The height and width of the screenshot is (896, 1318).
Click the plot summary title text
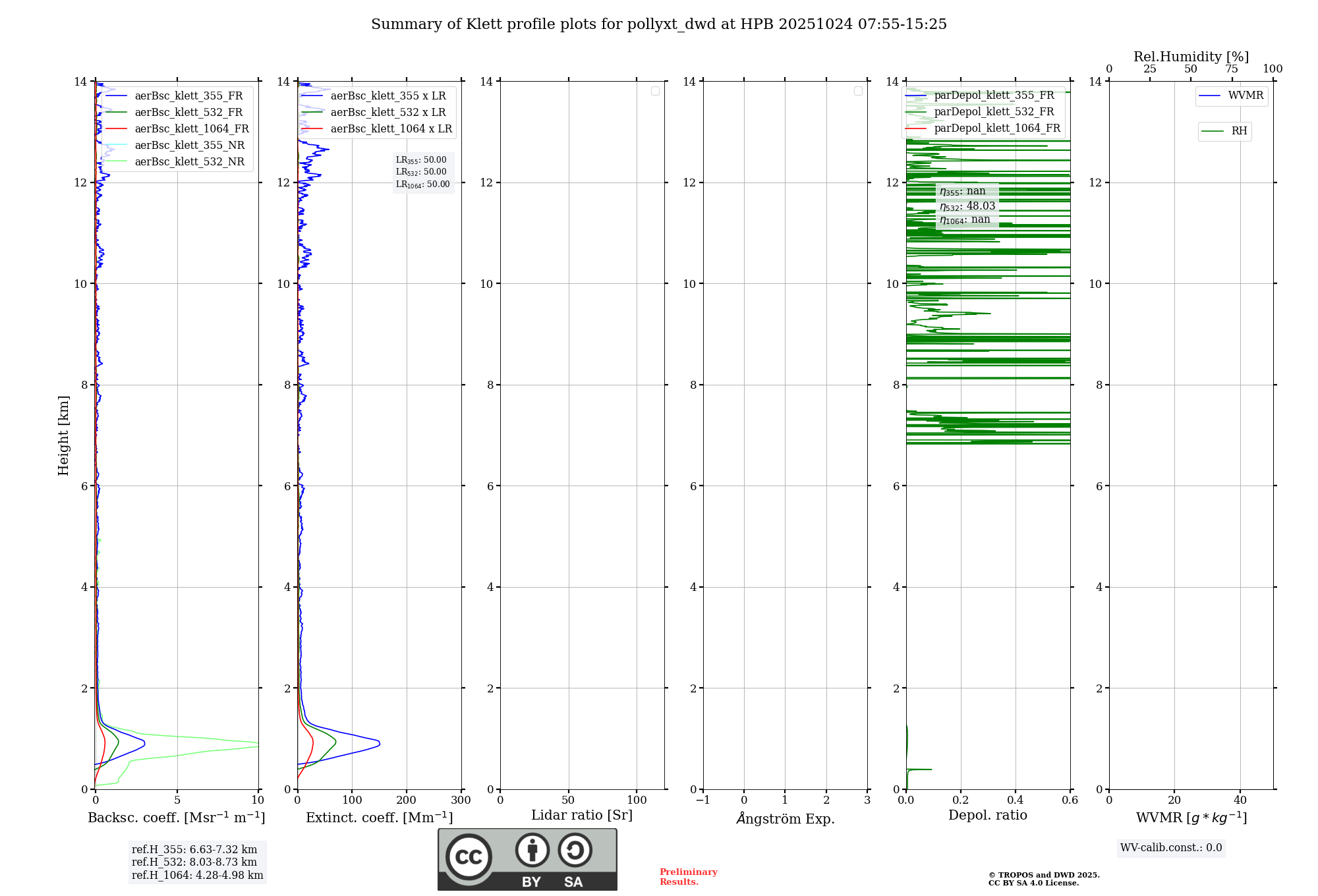pyautogui.click(x=658, y=24)
